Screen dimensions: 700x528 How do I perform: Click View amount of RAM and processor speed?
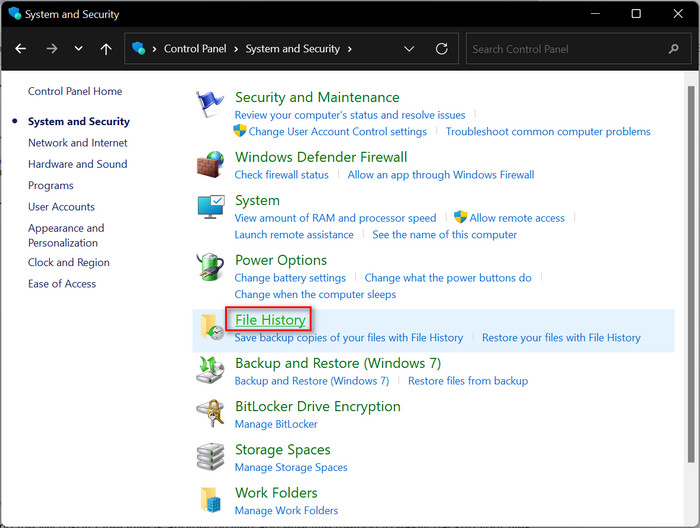335,218
